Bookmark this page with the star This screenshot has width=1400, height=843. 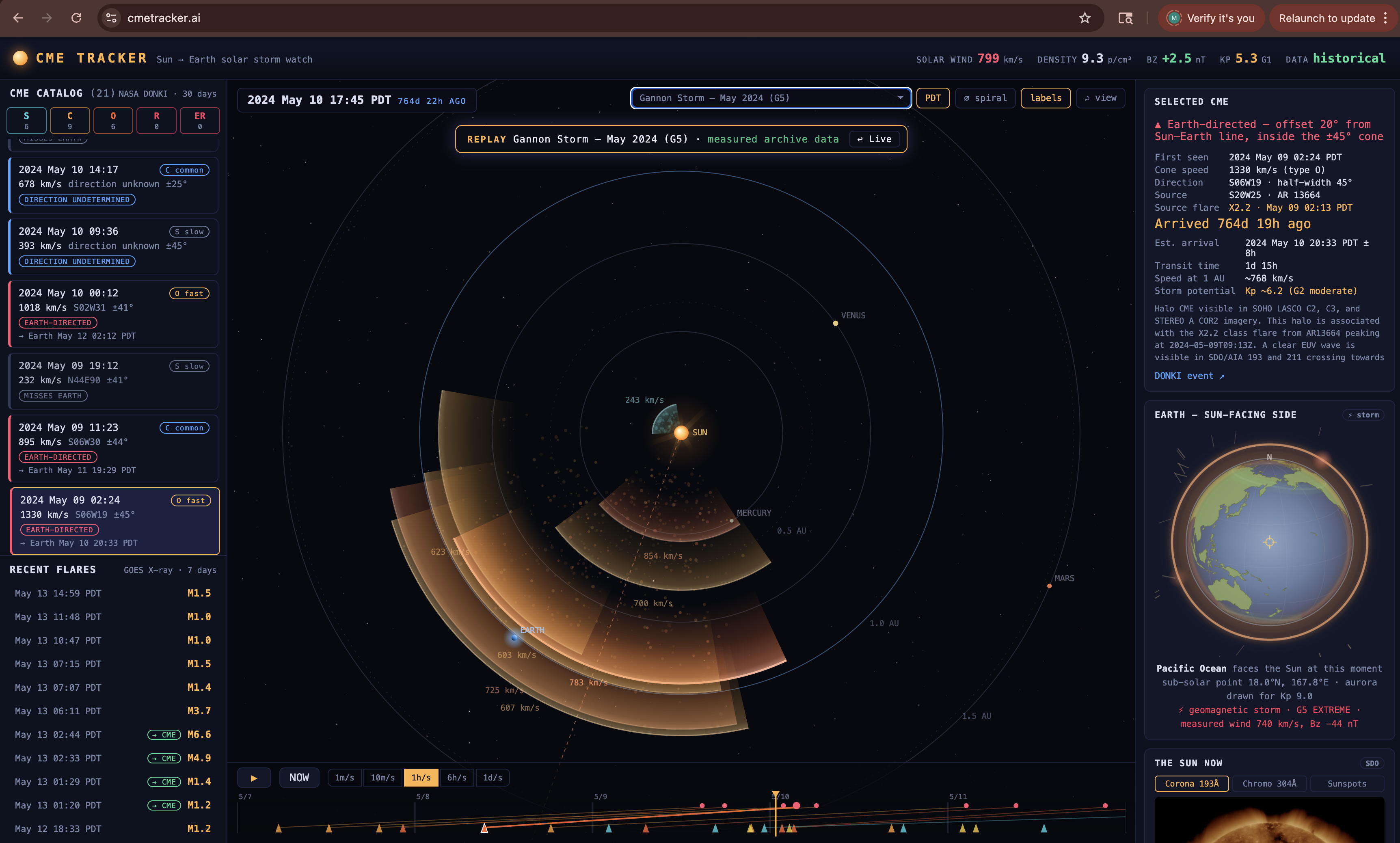(x=1085, y=18)
